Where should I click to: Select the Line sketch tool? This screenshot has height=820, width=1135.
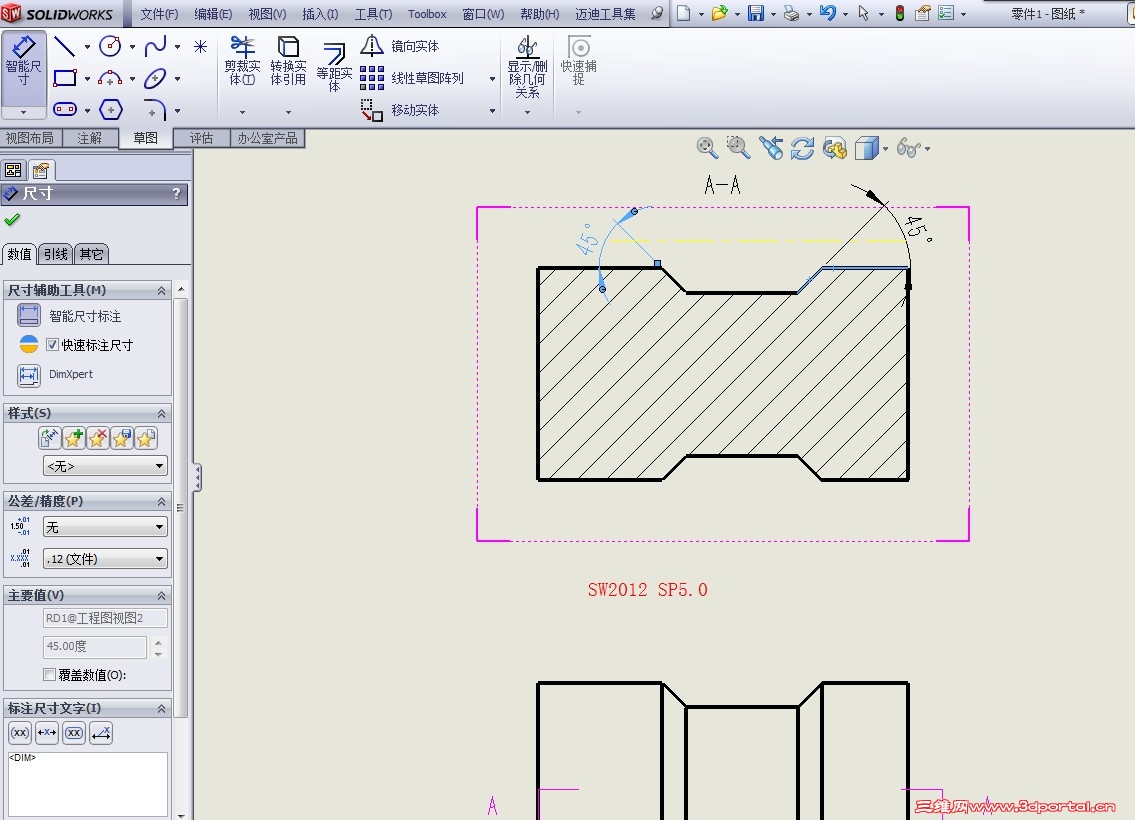(x=65, y=46)
